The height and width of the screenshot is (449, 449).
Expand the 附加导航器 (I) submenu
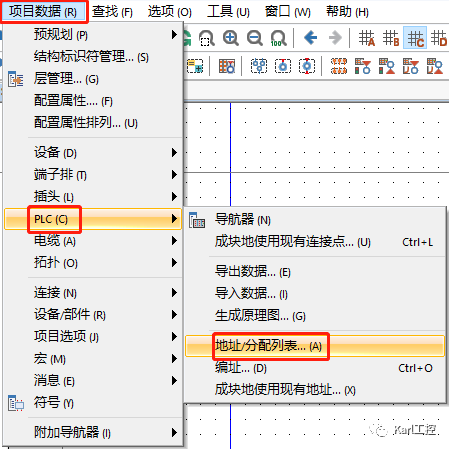93,432
